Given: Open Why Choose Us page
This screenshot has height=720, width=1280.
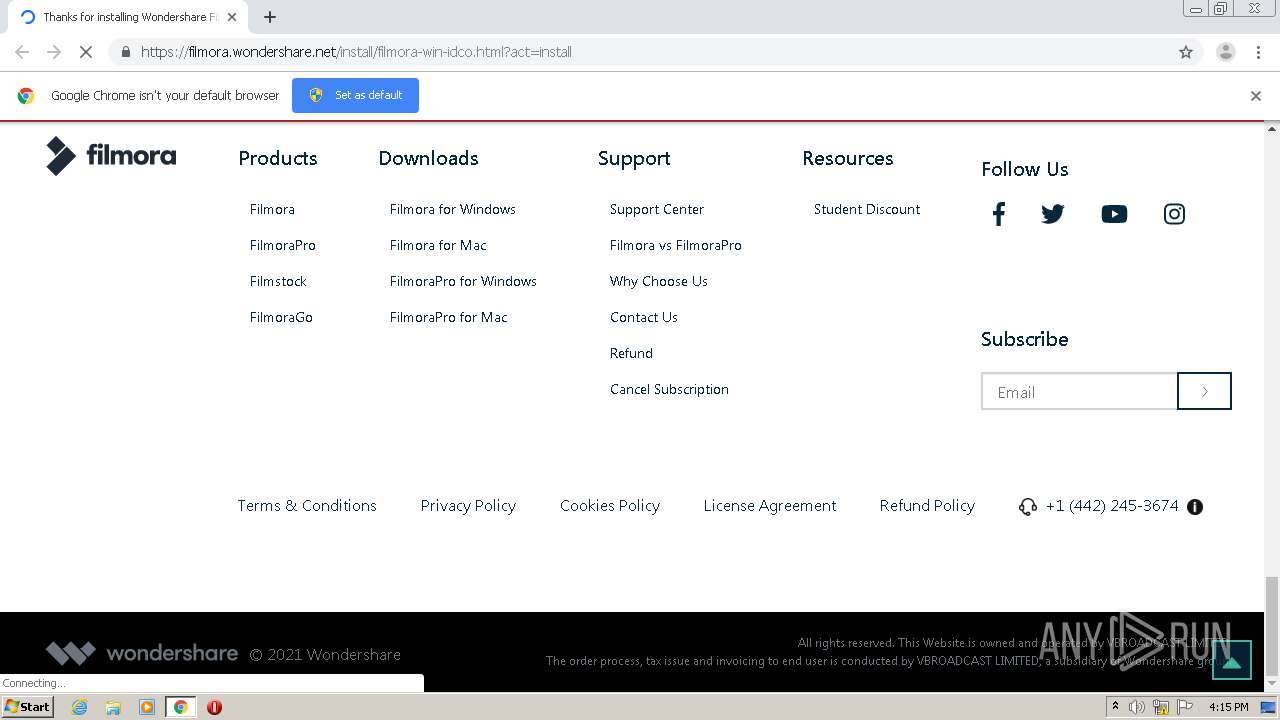Looking at the screenshot, I should pyautogui.click(x=659, y=281).
